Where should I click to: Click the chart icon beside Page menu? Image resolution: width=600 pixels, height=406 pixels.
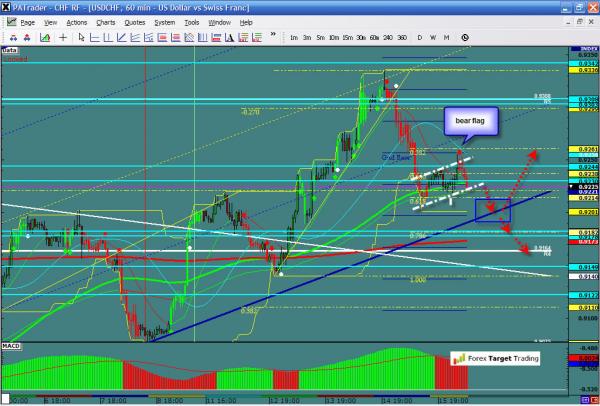[12, 22]
